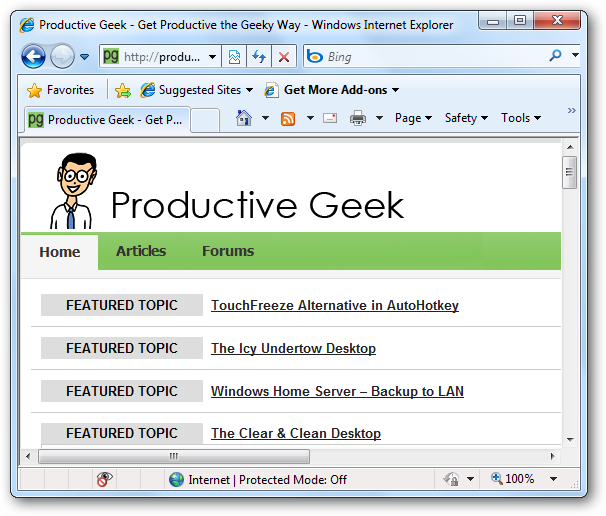606x516 pixels.
Task: Click the Bing logo icon
Action: (315, 56)
